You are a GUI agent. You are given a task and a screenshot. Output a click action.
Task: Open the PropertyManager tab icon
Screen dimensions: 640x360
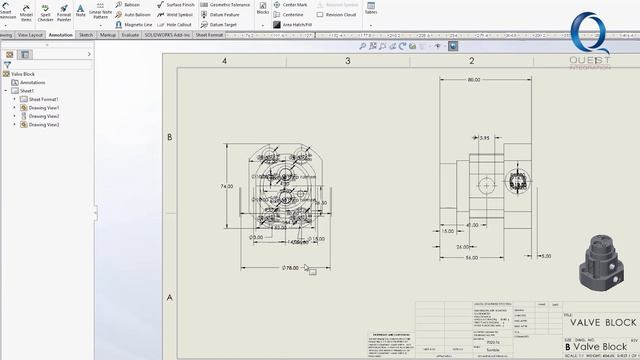point(25,54)
